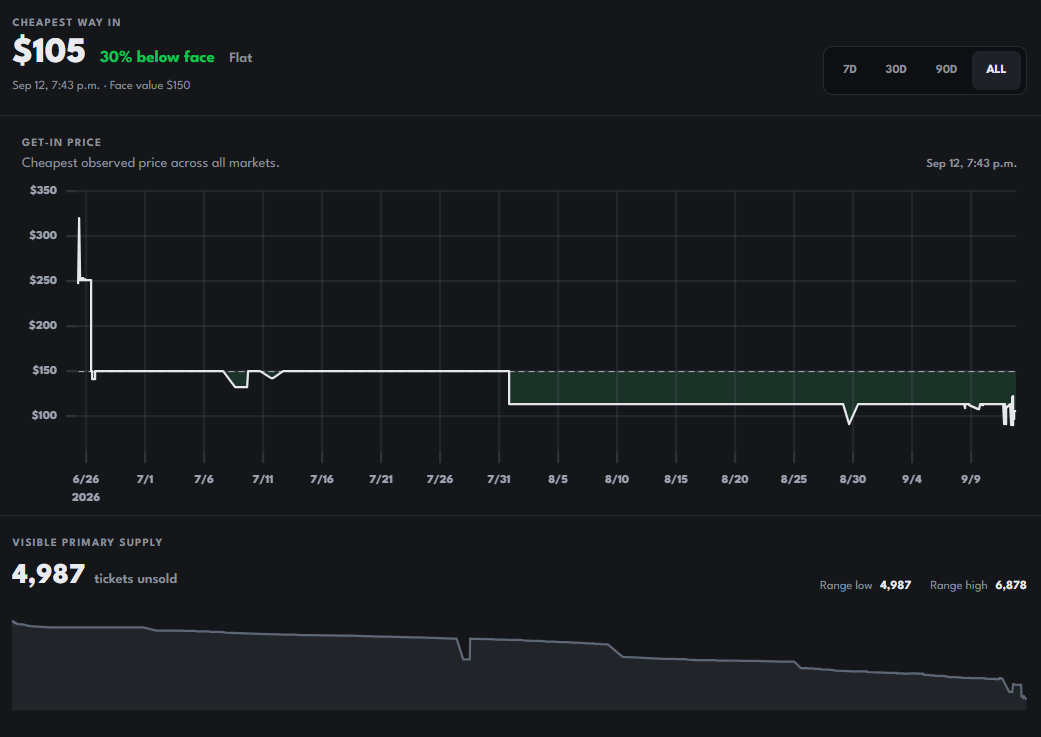The height and width of the screenshot is (737, 1041).
Task: Click the "Face value $150" timestamp line
Action: click(102, 85)
